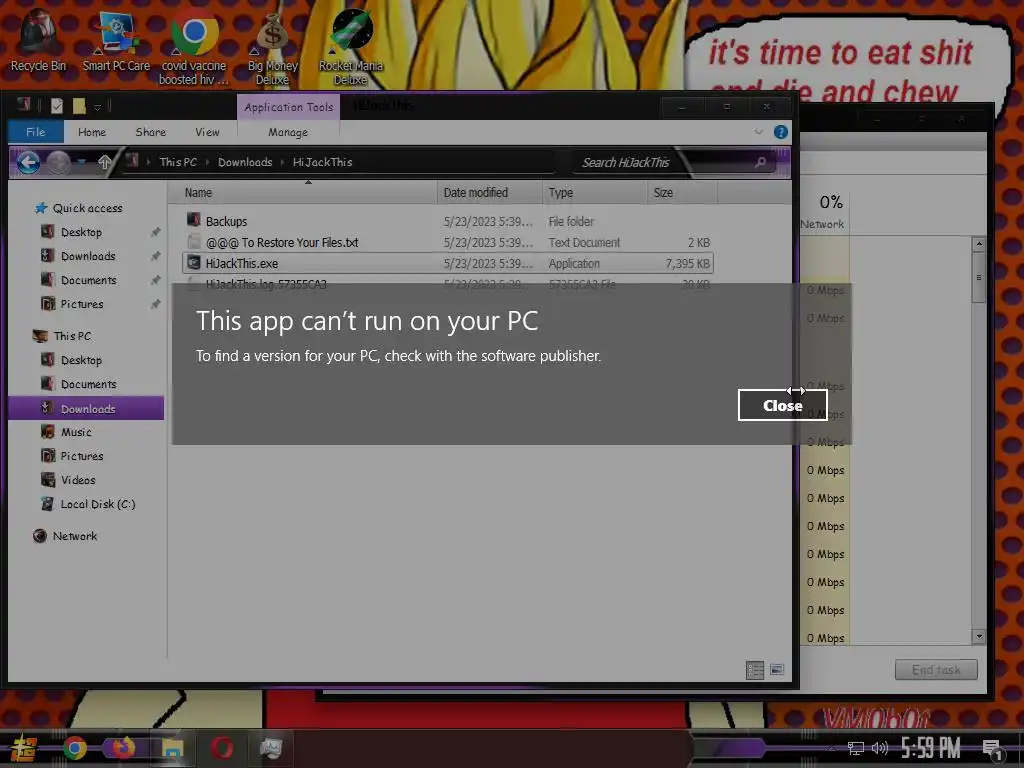The height and width of the screenshot is (768, 1024).
Task: Open Pictures under This PC
Action: (x=82, y=456)
